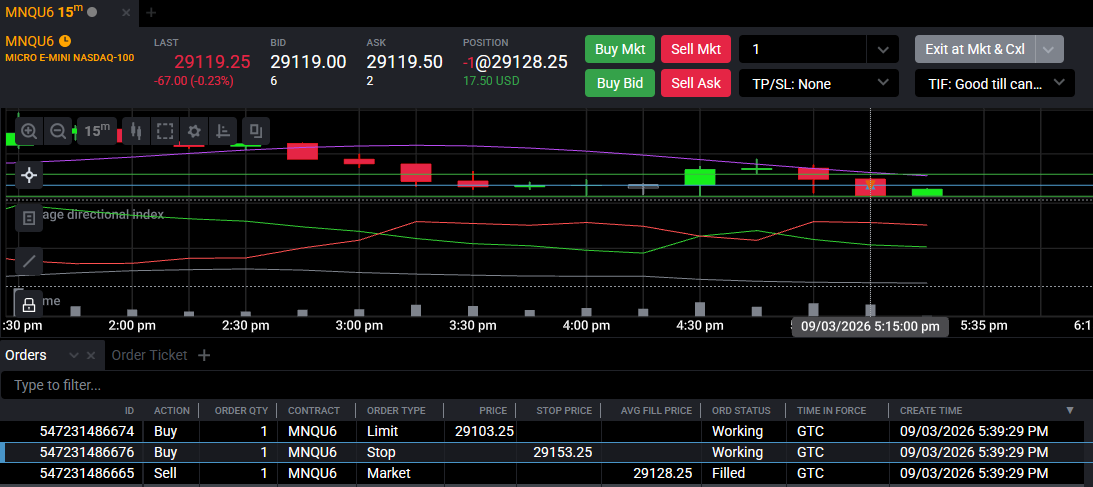Viewport: 1093px width, 487px height.
Task: Select the crosshair cursor tool
Action: click(29, 175)
